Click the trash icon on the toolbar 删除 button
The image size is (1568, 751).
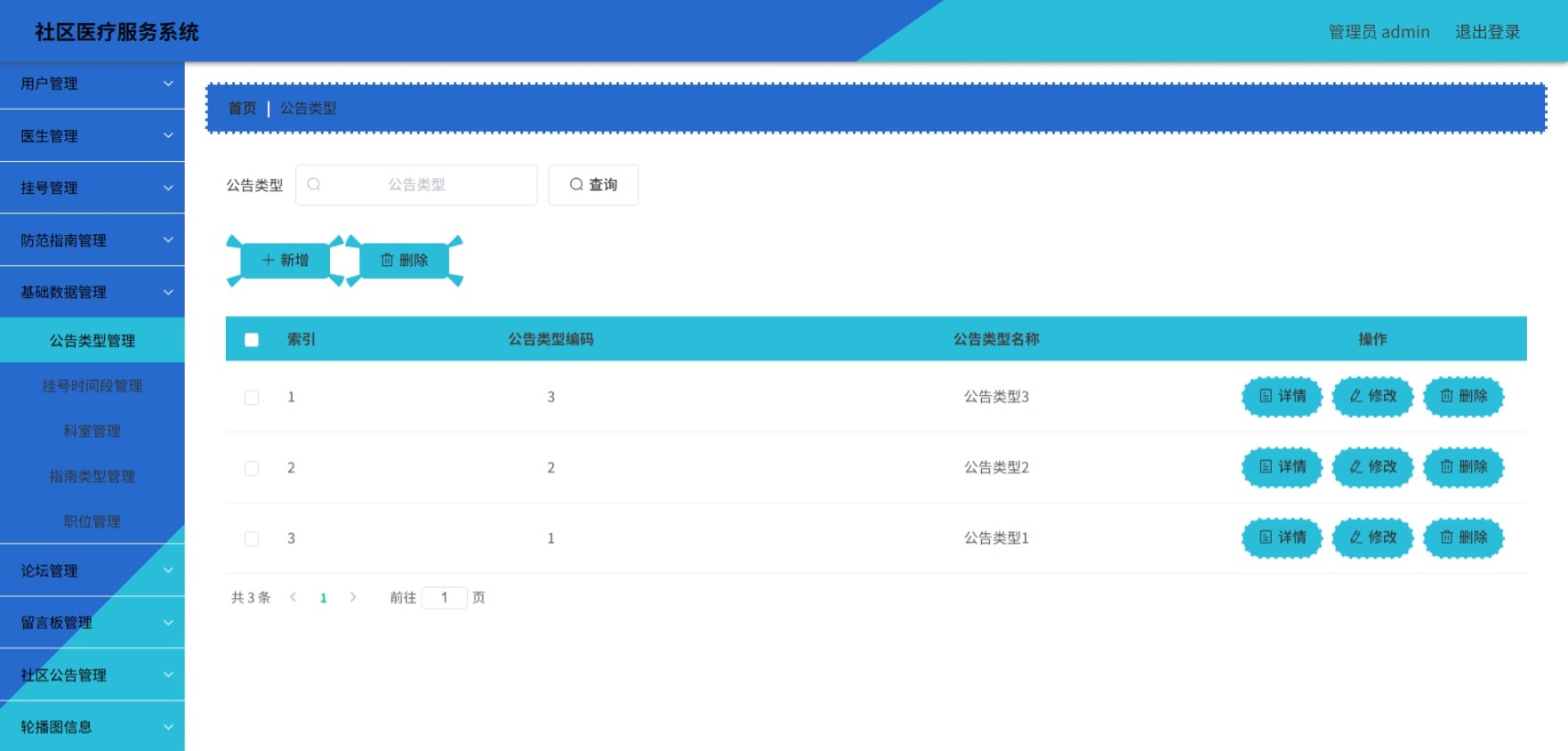point(387,260)
